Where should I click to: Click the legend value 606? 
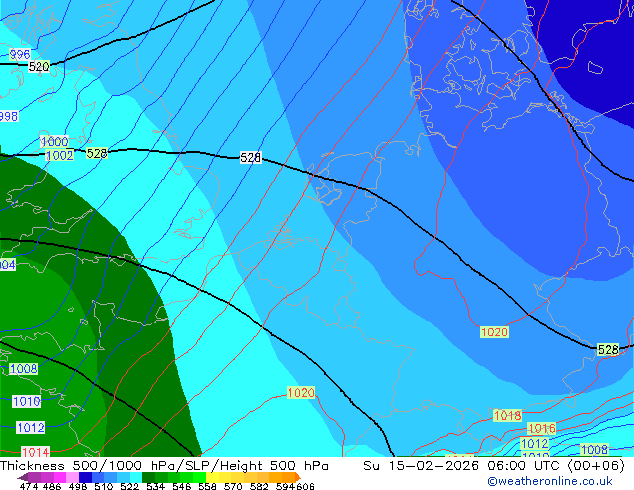click(304, 486)
